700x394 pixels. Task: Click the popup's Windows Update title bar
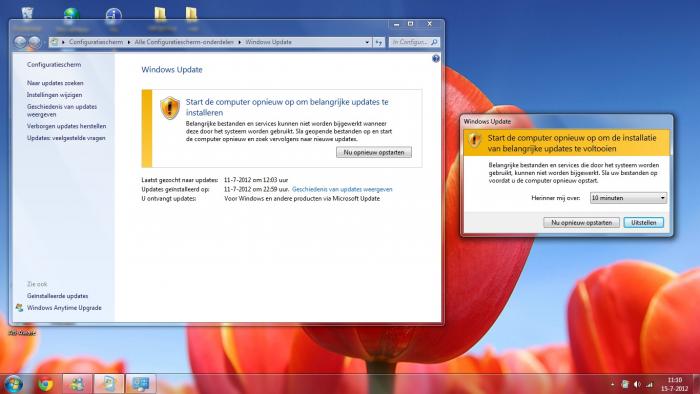tap(567, 121)
